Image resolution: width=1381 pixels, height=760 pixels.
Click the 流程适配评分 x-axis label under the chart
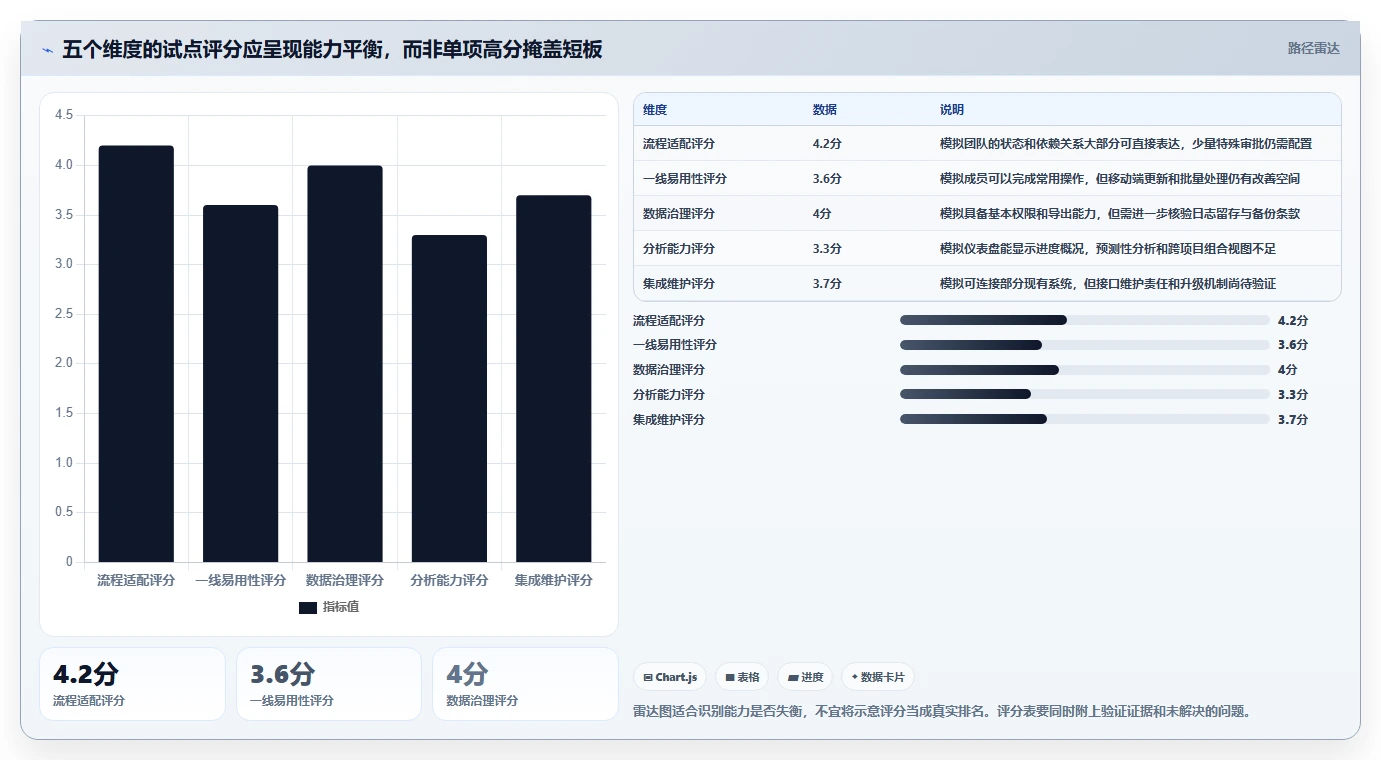click(x=136, y=580)
